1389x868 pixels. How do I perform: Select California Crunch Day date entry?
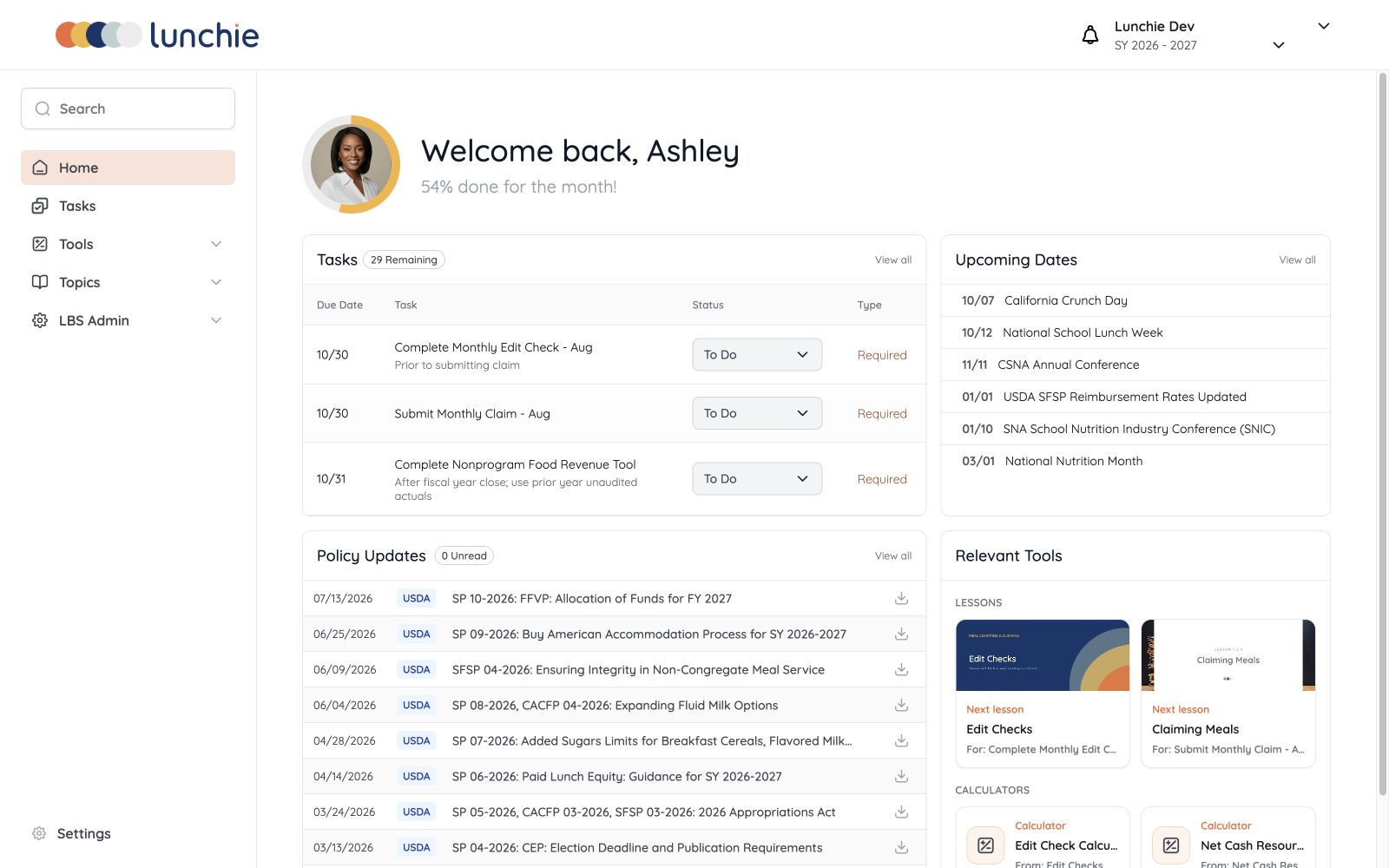[1136, 300]
